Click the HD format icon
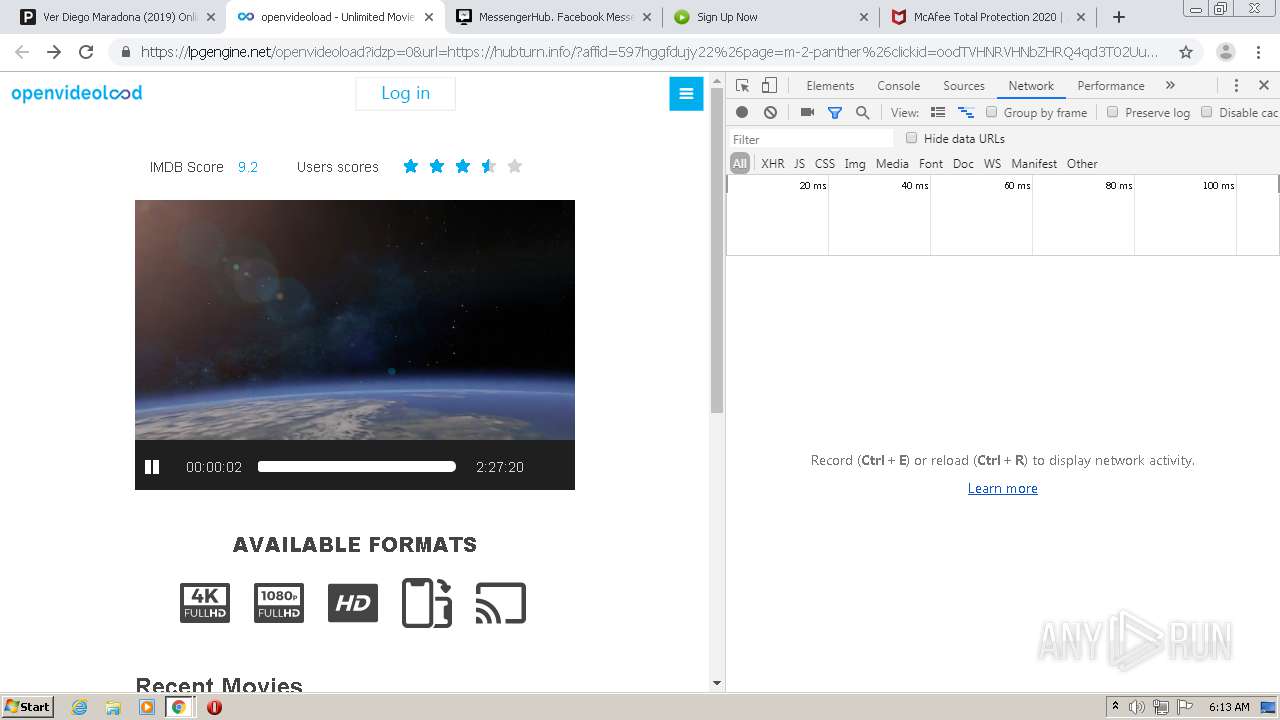 pyautogui.click(x=353, y=603)
